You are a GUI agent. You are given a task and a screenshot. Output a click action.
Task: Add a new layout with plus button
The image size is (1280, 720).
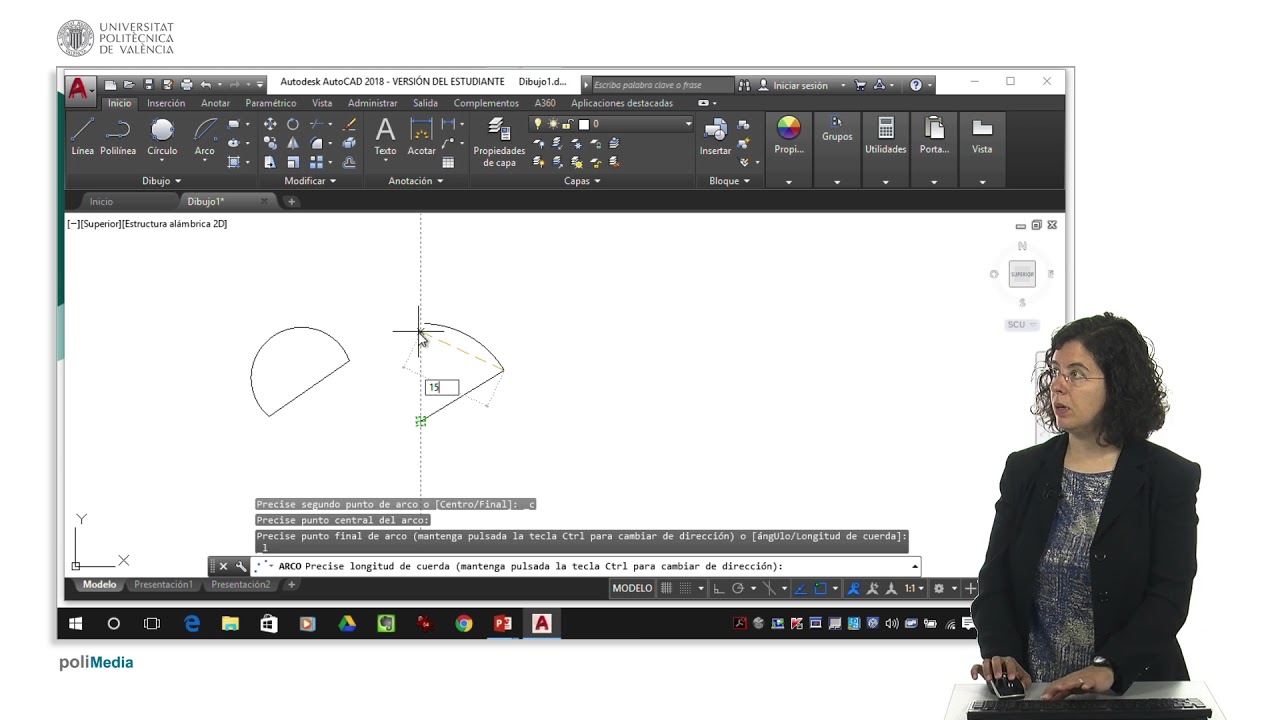(291, 585)
